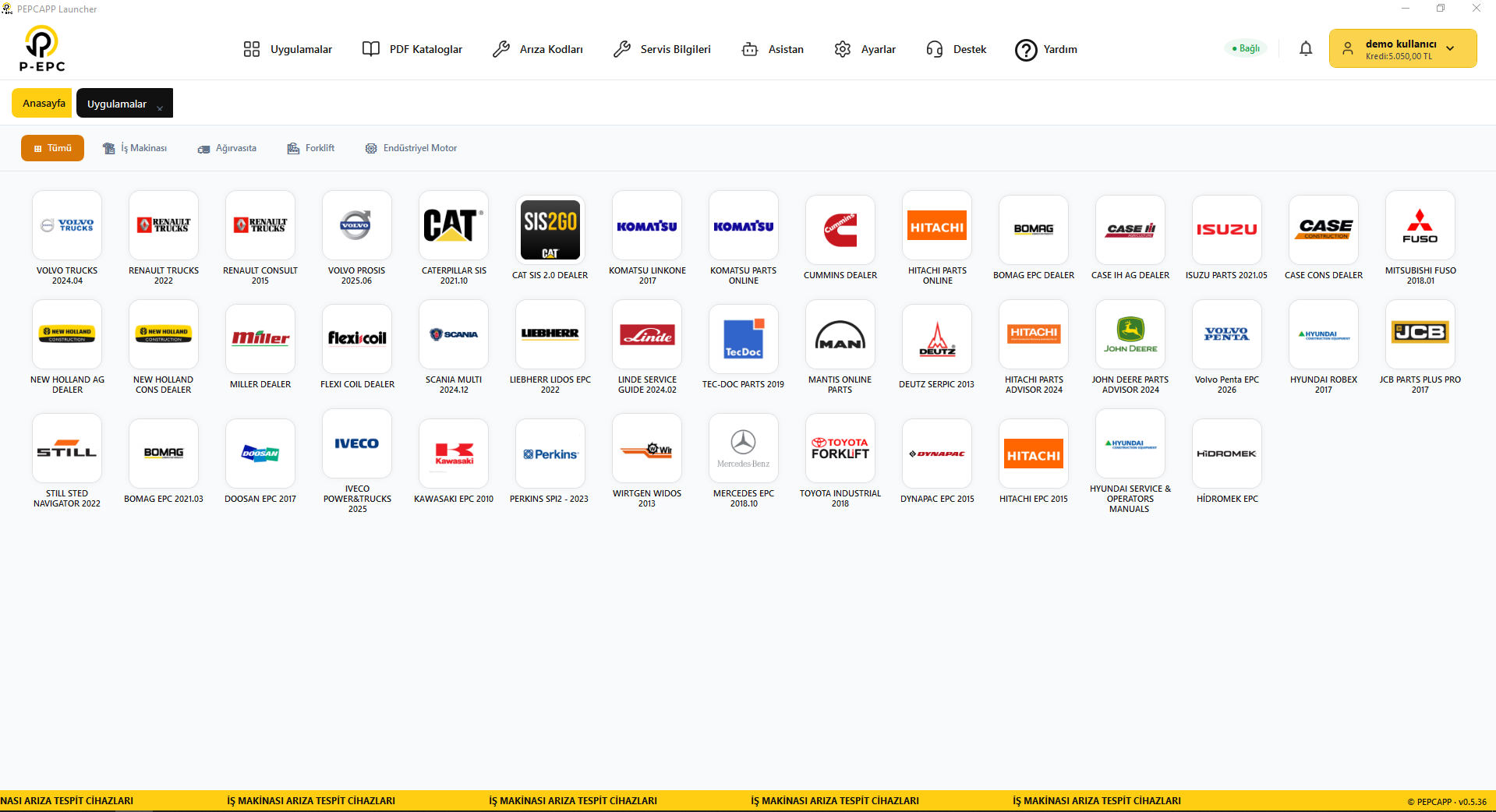Click the Bağlı connection status badge
This screenshot has height=812, width=1496.
pyautogui.click(x=1246, y=48)
